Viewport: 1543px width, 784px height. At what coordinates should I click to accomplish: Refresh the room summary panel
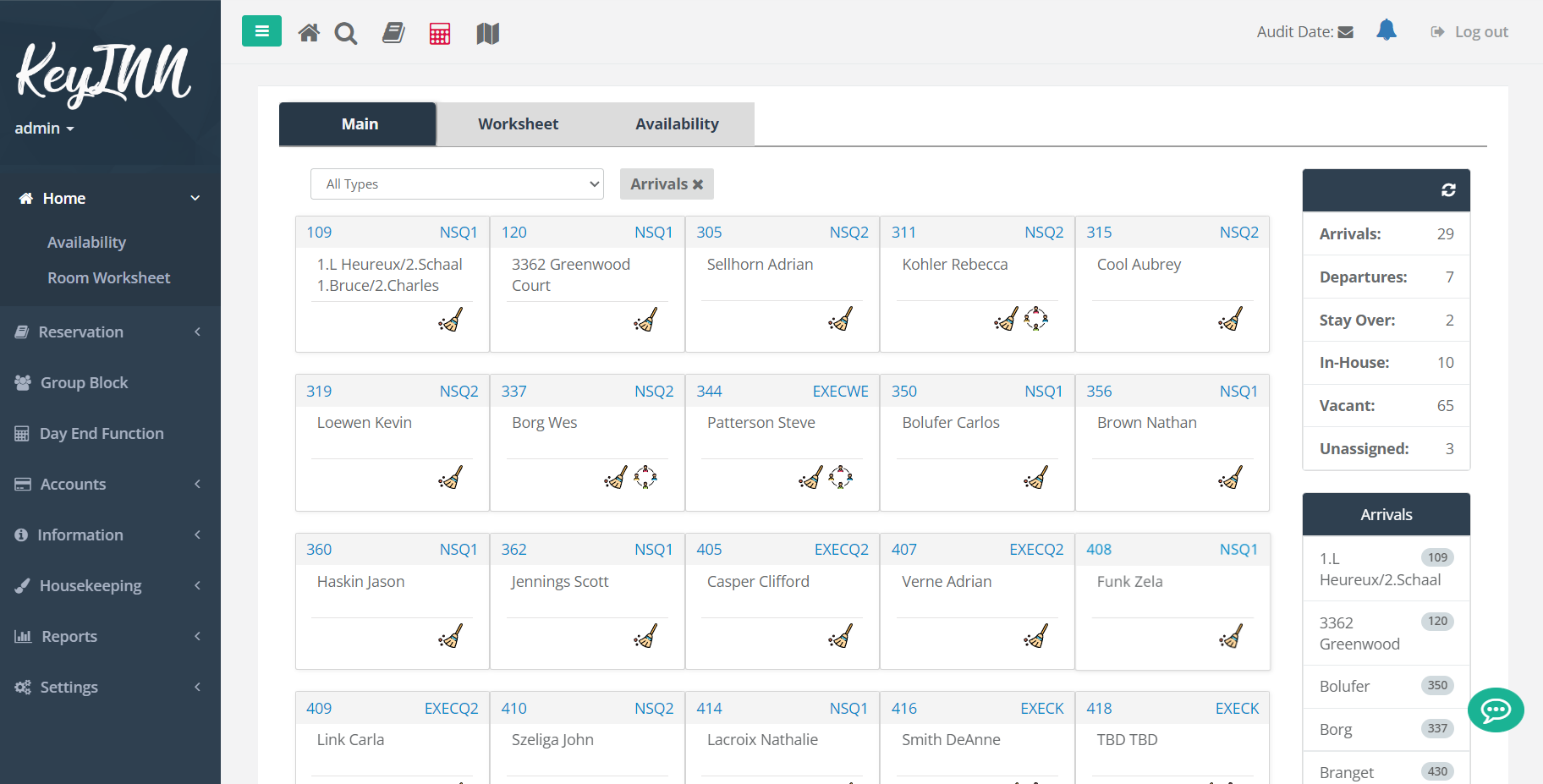[x=1448, y=190]
